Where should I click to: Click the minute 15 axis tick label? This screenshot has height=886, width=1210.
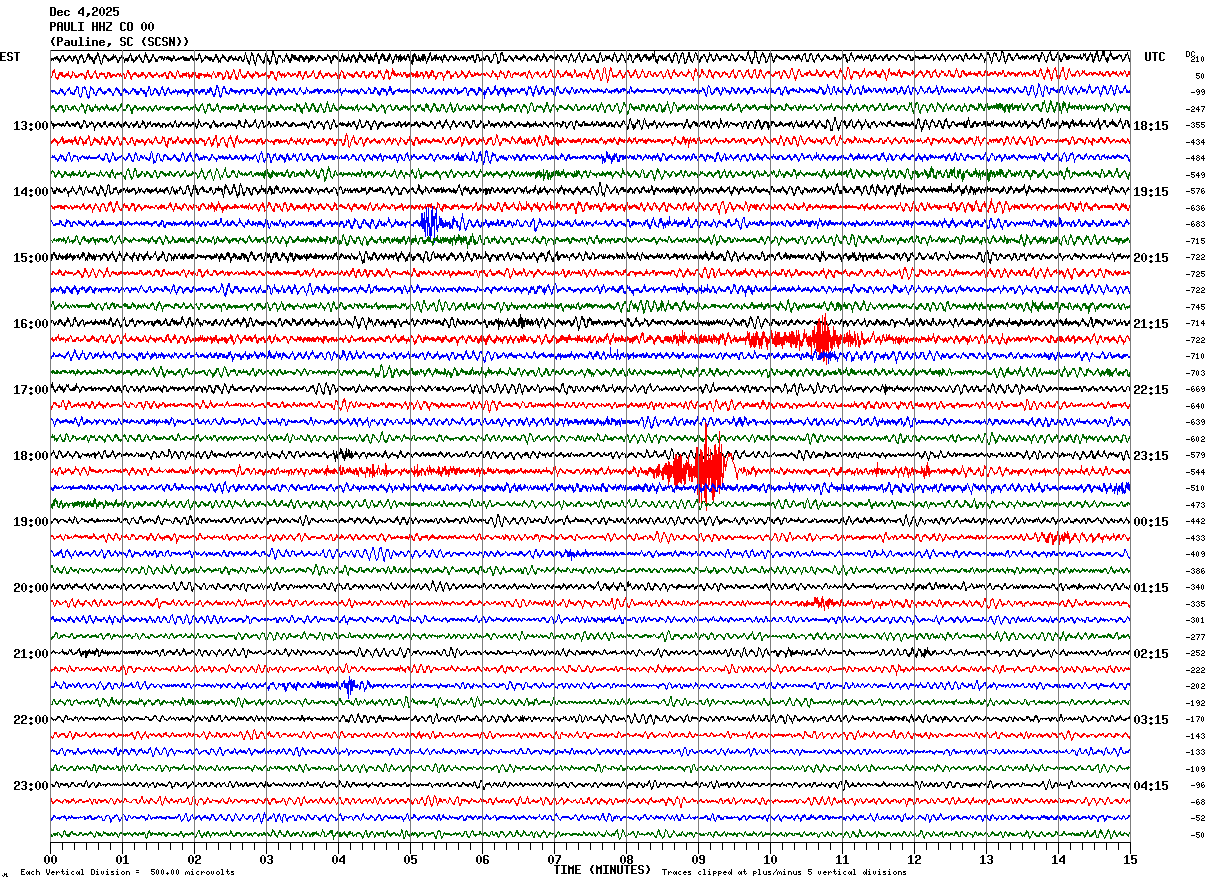pos(1130,859)
